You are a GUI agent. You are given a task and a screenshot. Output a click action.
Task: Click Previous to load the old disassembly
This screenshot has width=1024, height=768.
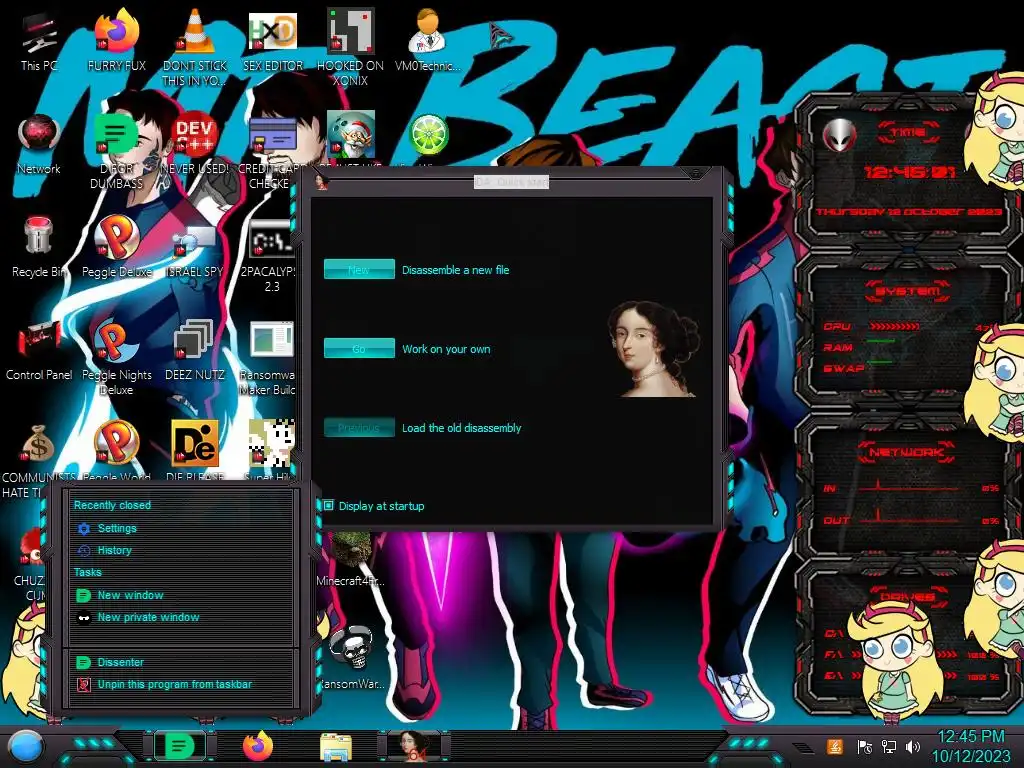(359, 428)
